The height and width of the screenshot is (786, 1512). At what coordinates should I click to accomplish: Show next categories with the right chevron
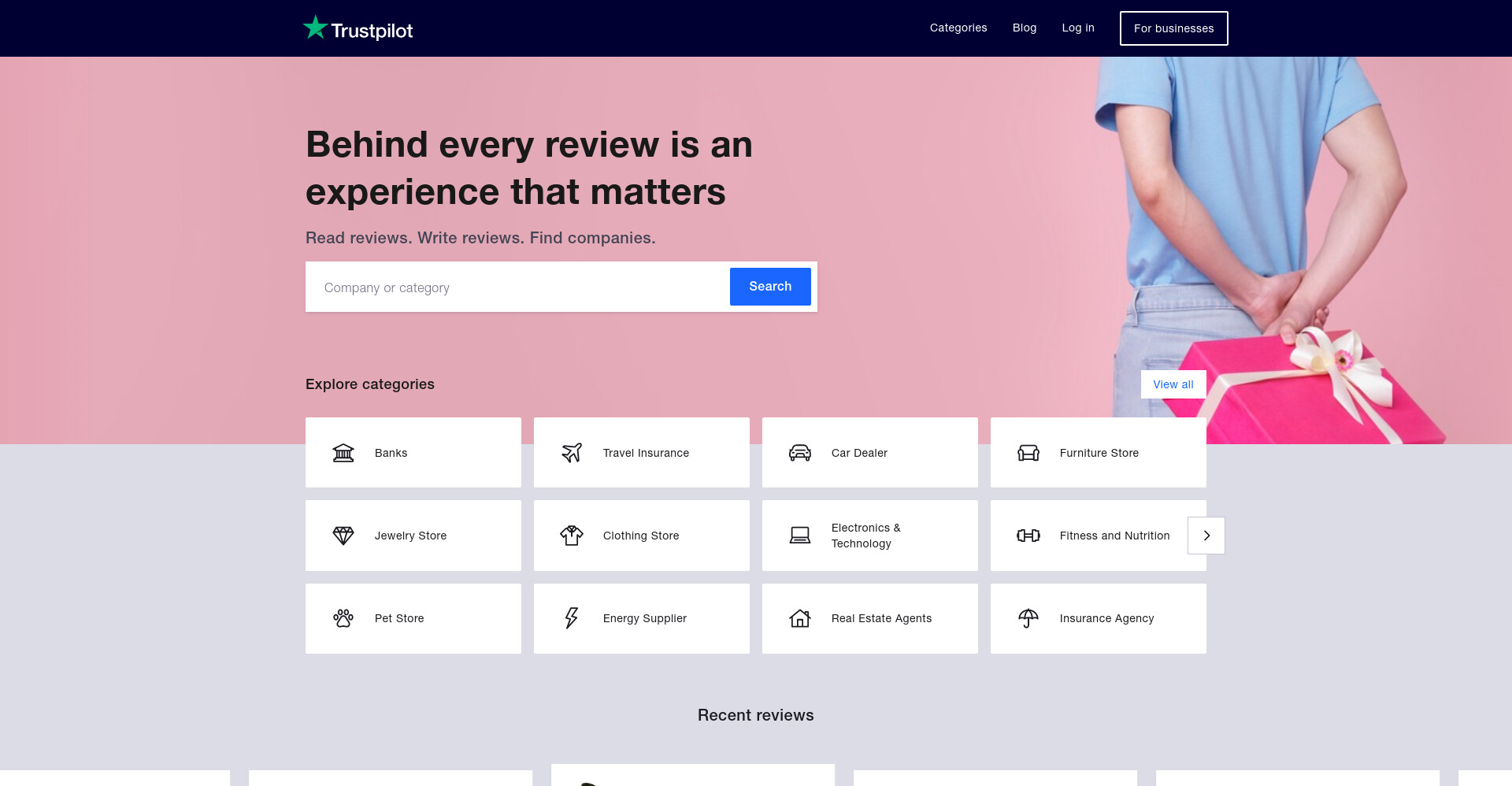1206,536
